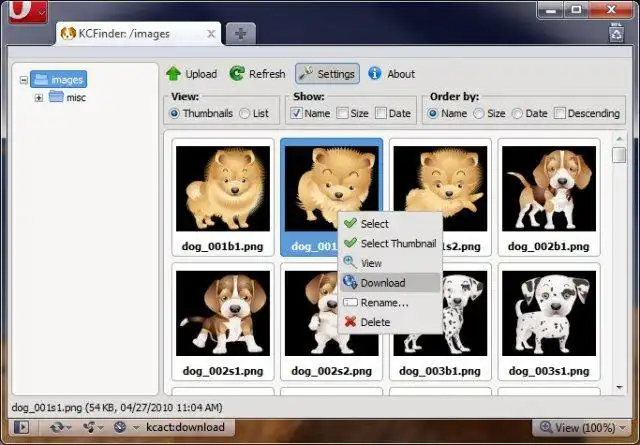Screen dimensions: 640x445
Task: Select the misc folder in tree
Action: (x=68, y=97)
